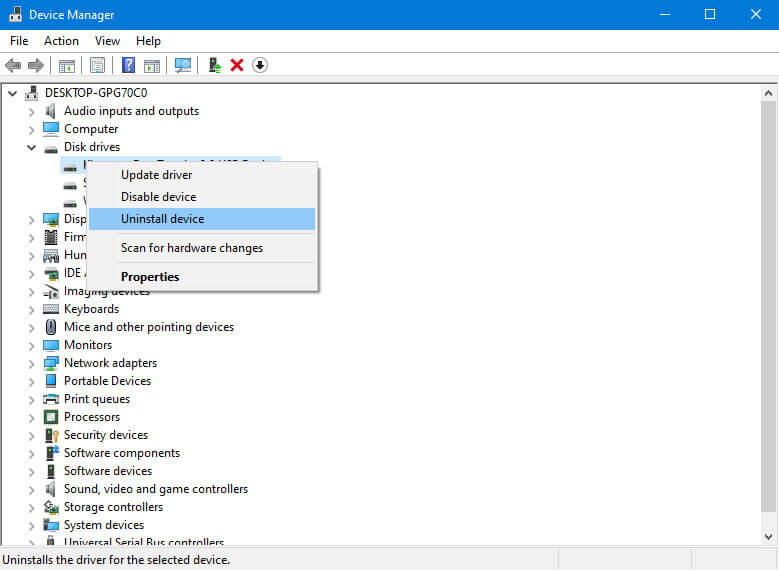Select the Imaging devices tree item
Screen dimensions: 779x570
point(106,291)
